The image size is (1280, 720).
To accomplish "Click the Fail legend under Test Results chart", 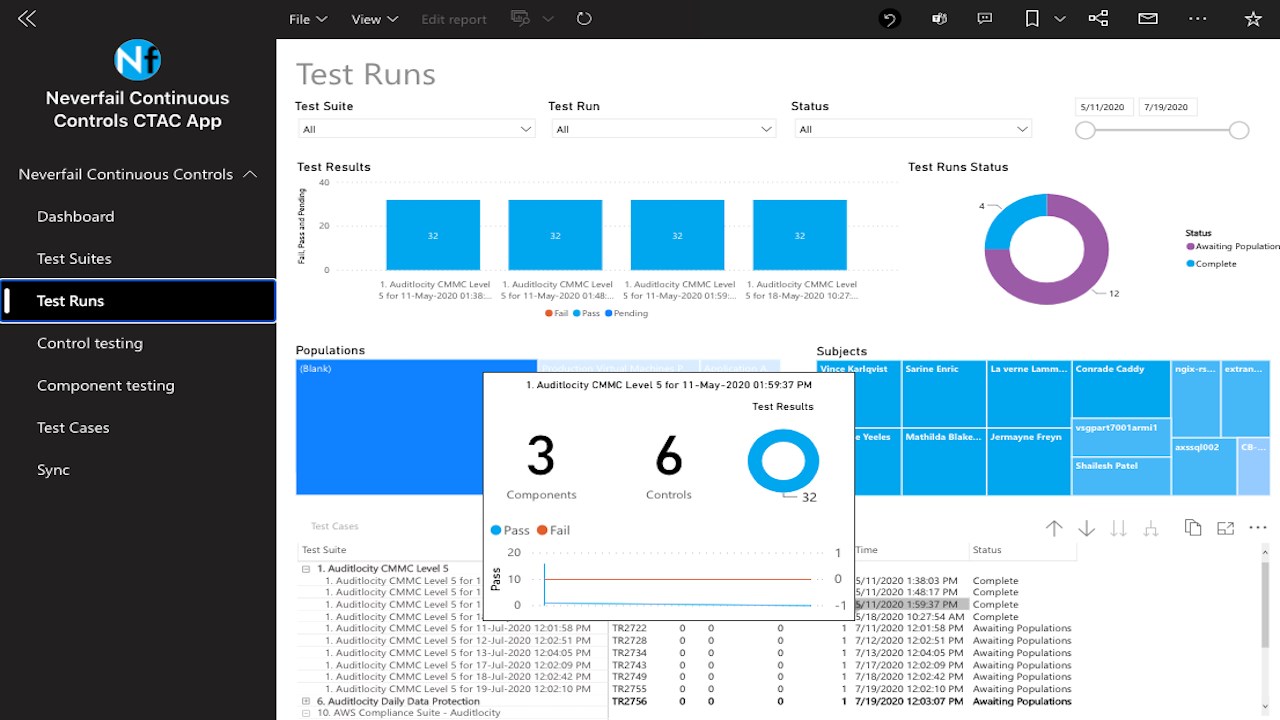I will tap(556, 313).
